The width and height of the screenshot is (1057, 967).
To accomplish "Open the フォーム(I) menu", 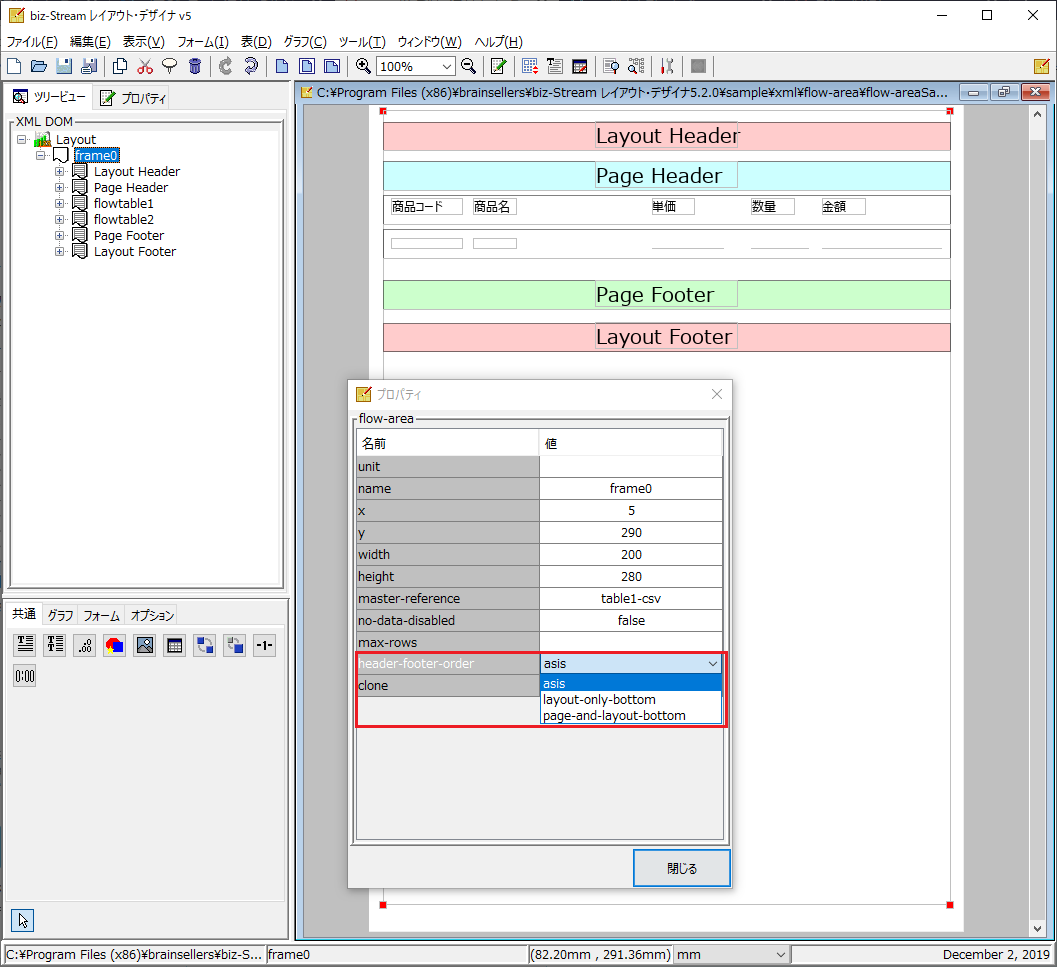I will (203, 42).
